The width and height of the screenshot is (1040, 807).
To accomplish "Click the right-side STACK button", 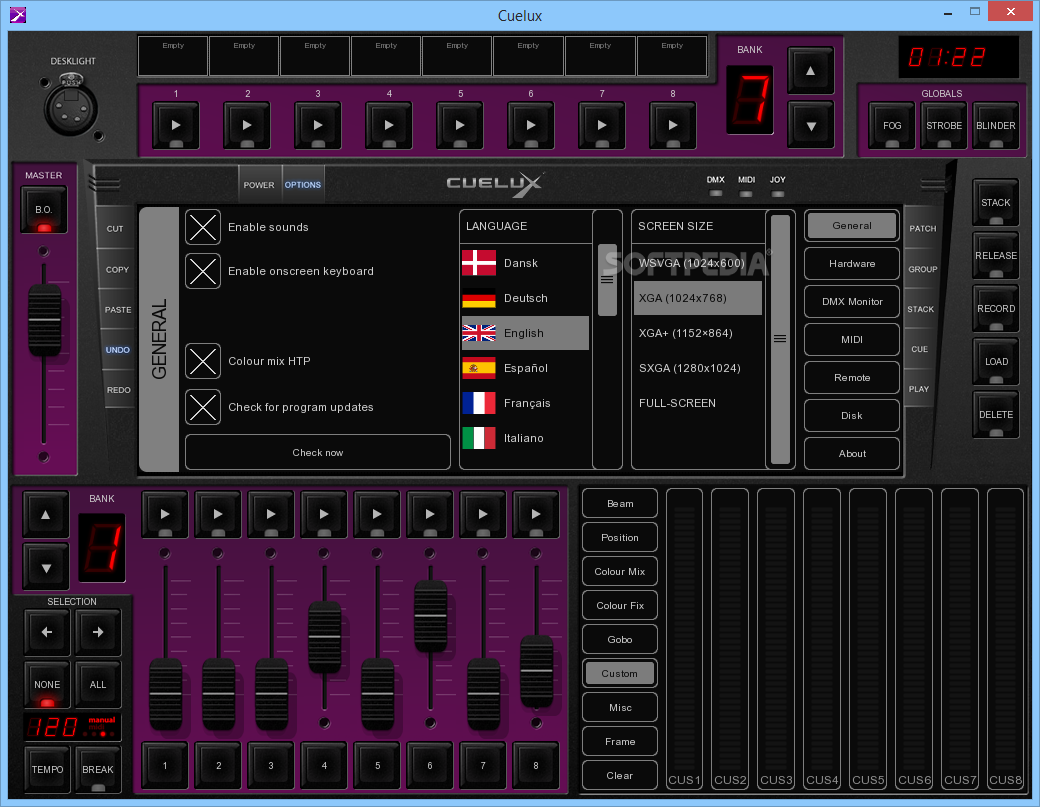I will point(996,202).
